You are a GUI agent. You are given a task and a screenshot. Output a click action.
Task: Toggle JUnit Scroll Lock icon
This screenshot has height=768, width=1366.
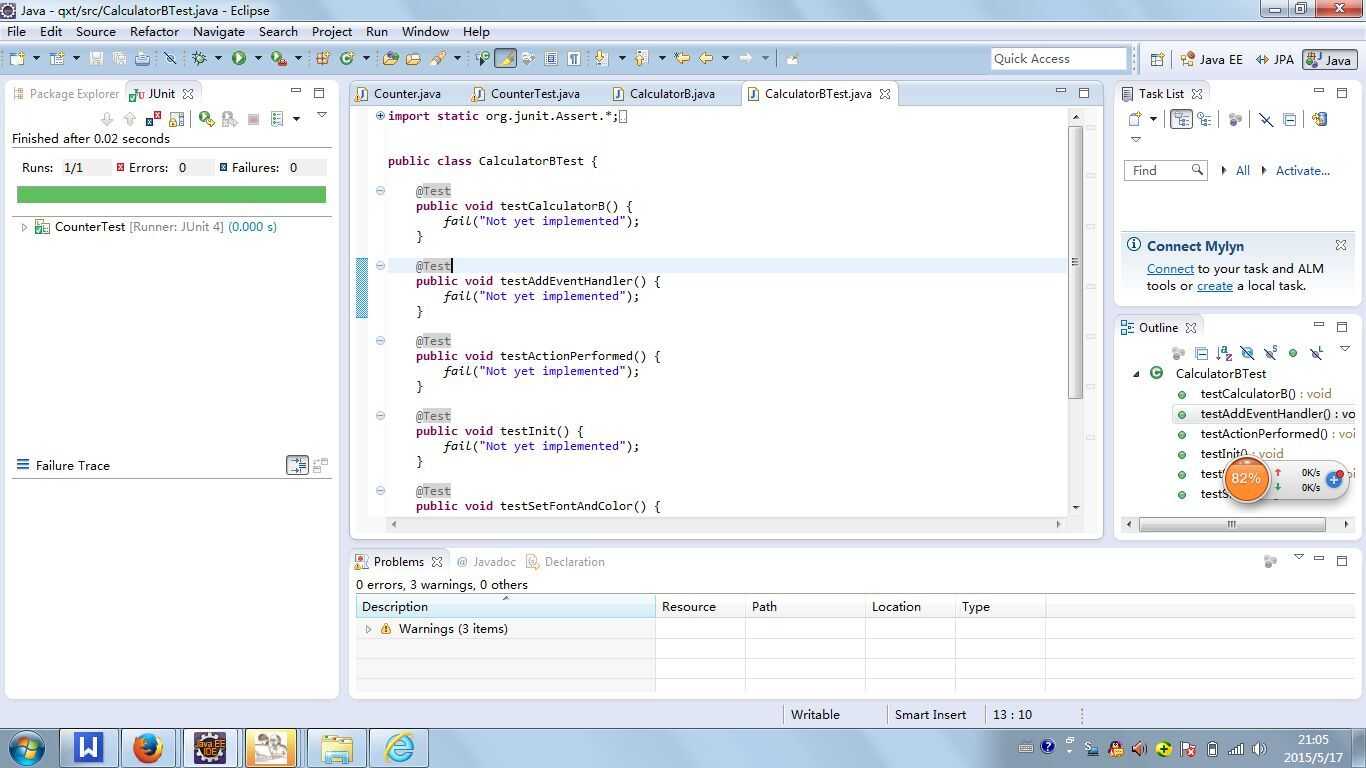click(176, 119)
